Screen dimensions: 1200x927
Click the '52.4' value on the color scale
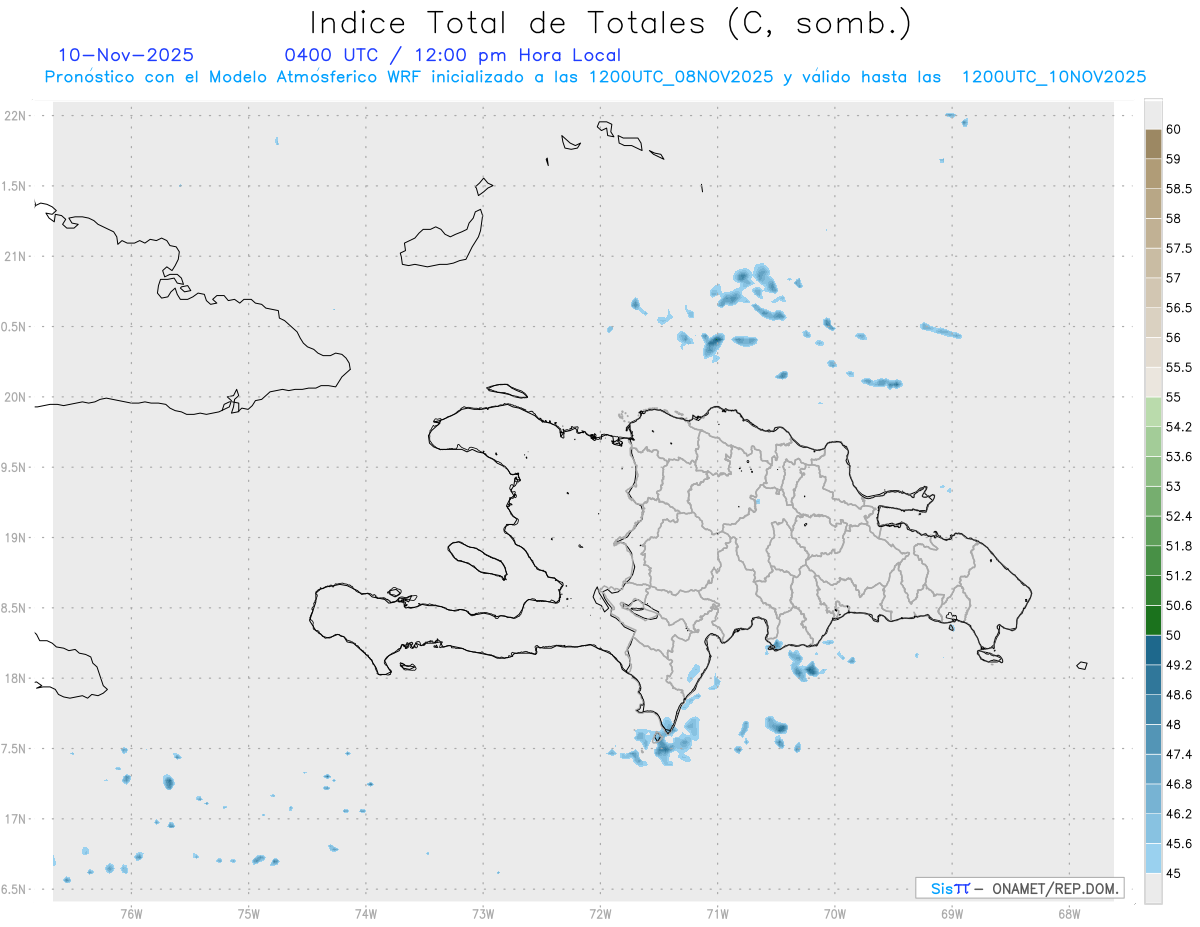[x=1179, y=516]
